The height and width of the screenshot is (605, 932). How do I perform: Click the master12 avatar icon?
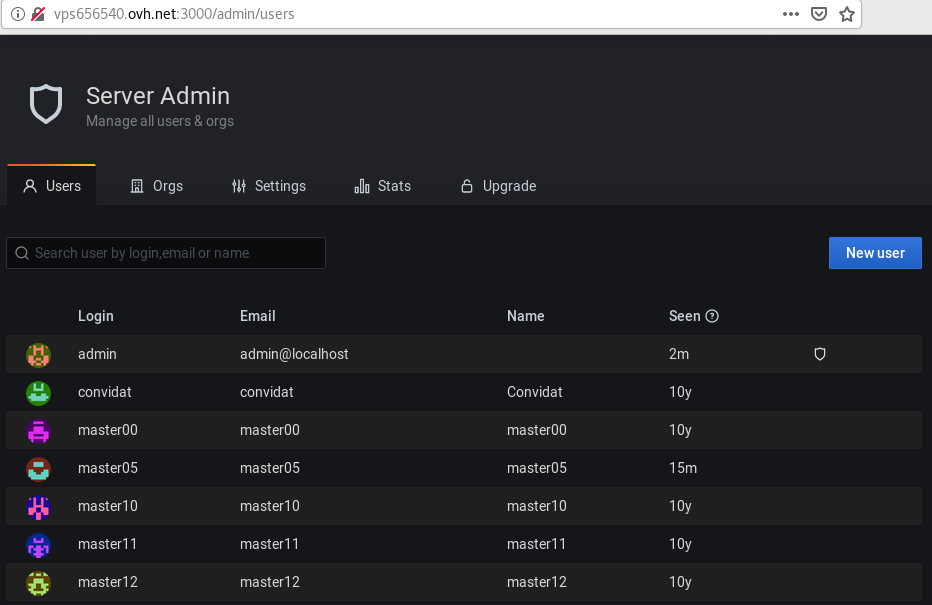click(x=39, y=583)
